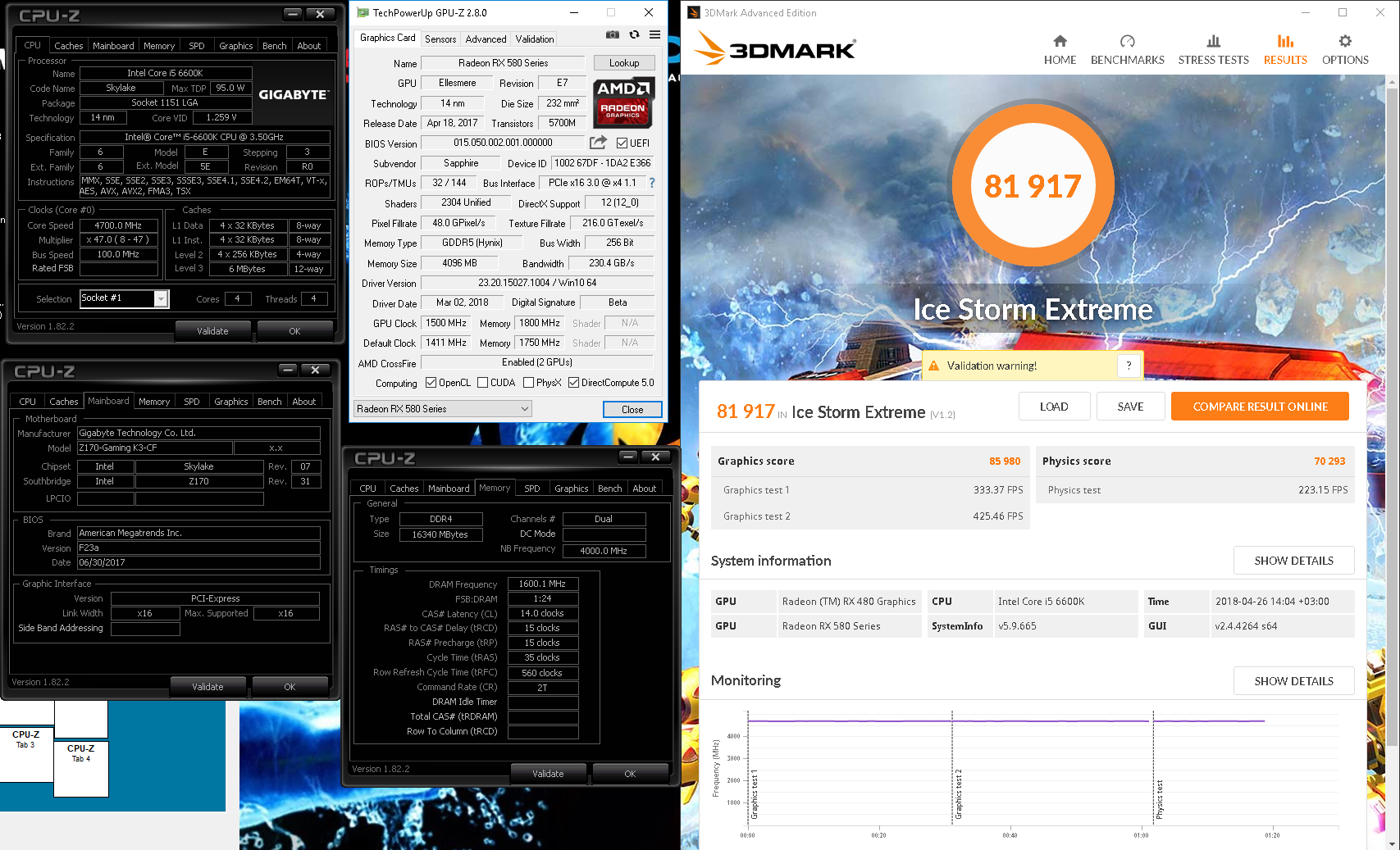This screenshot has height=850, width=1400.
Task: Click GPU-Z Driver Version field
Action: [537, 283]
